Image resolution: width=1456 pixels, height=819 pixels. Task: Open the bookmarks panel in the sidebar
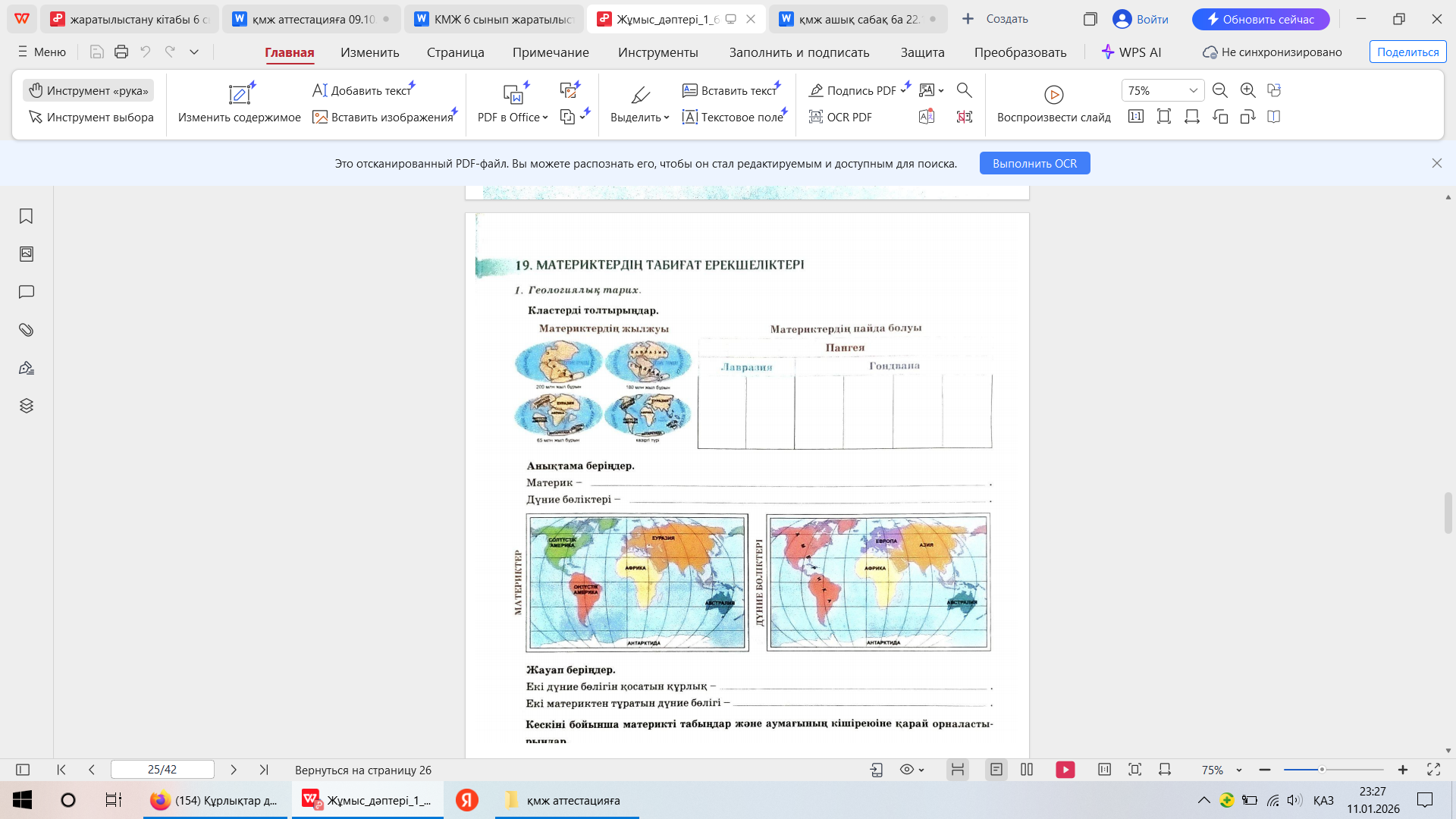tap(26, 216)
